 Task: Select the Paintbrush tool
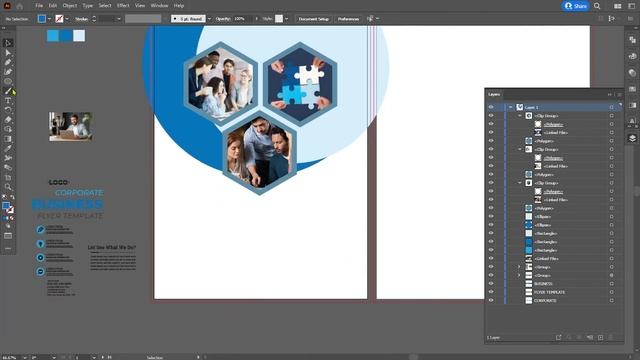8,91
